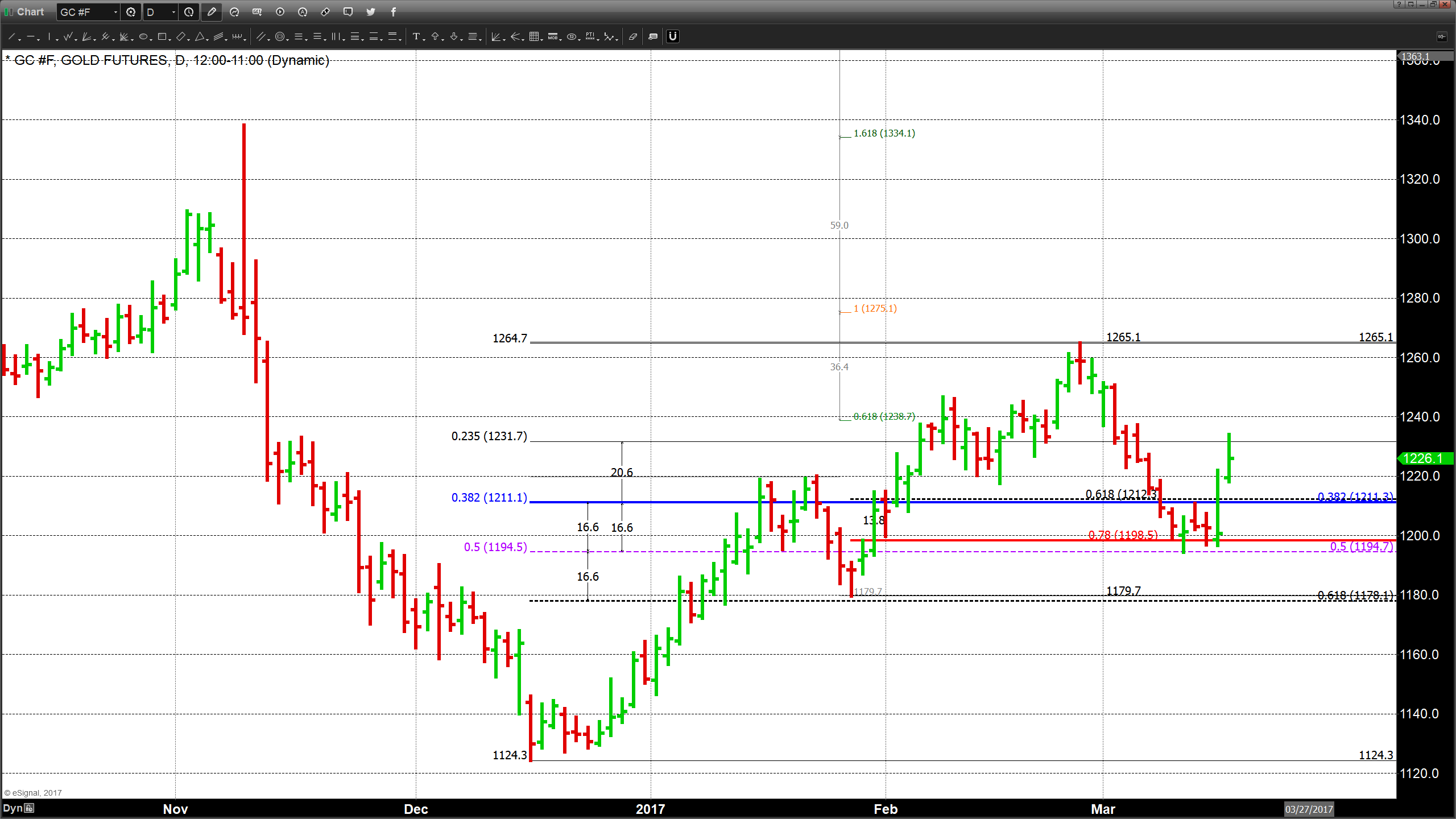This screenshot has width=1456, height=819.
Task: Select the fan lines tool
Action: (86, 37)
